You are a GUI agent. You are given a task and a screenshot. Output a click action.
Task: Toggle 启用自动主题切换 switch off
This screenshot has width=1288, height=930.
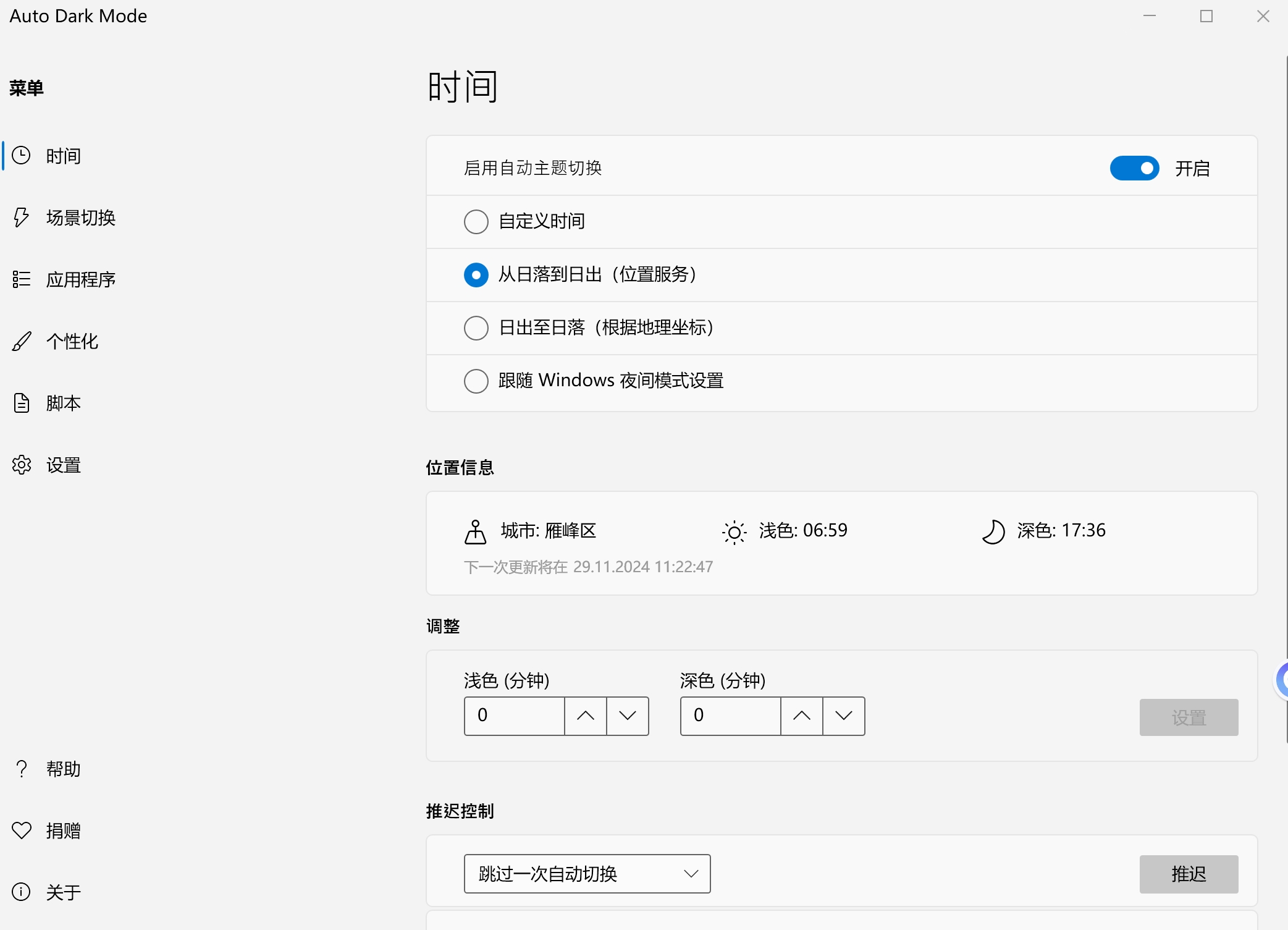click(1134, 168)
